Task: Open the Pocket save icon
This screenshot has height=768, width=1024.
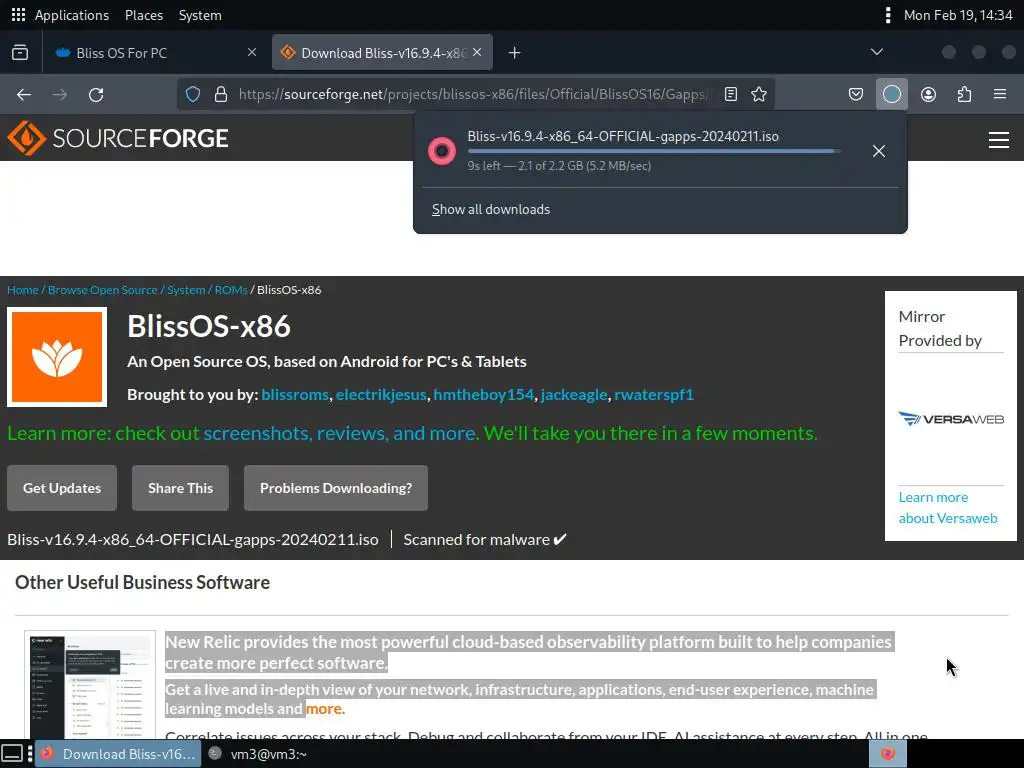Action: click(856, 95)
